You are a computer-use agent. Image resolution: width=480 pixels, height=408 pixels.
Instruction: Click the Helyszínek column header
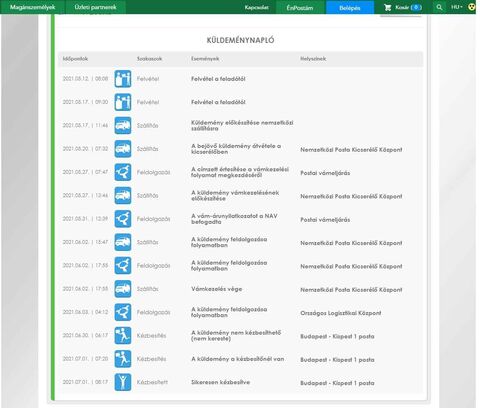point(313,59)
